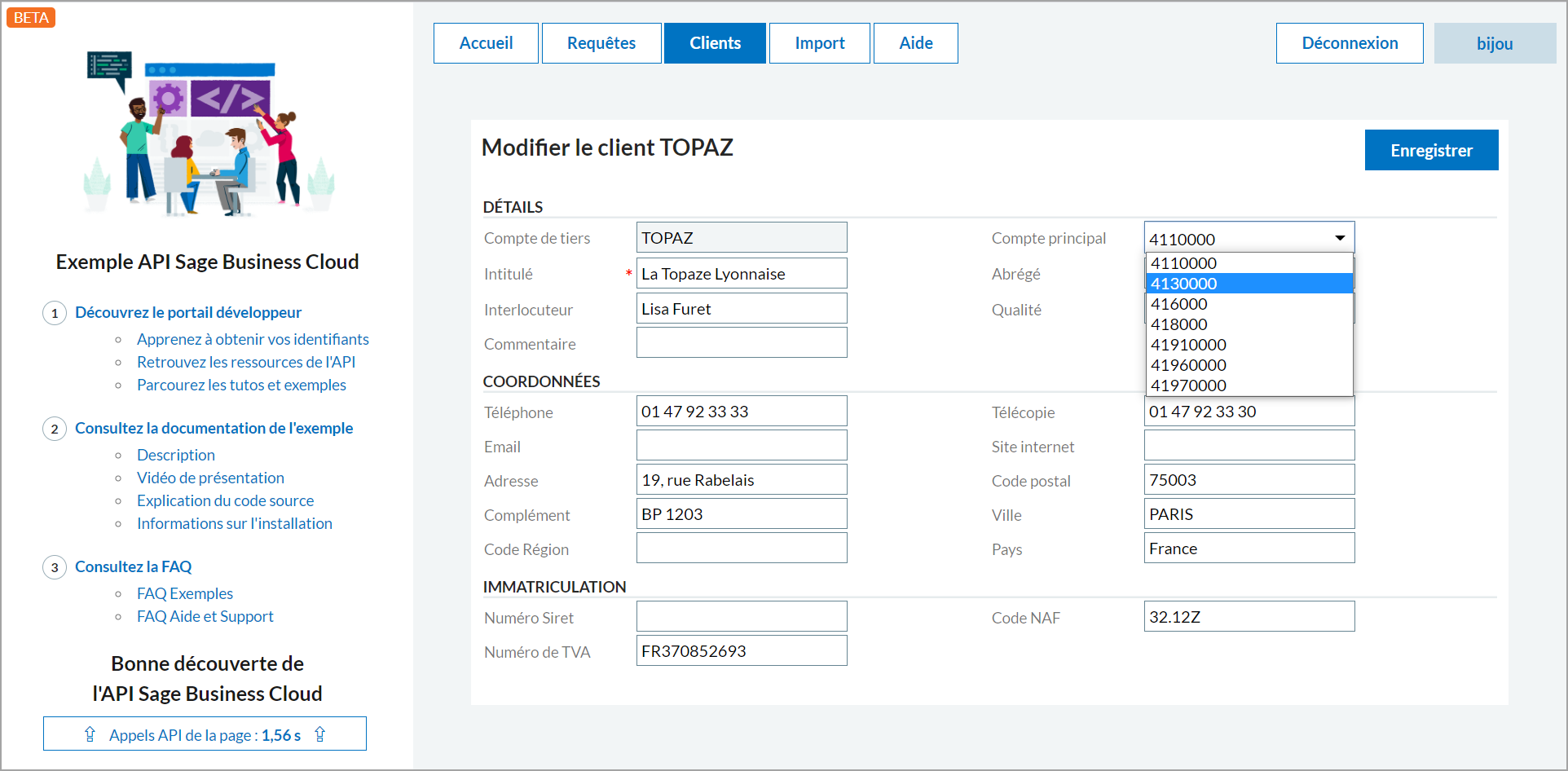This screenshot has width=1568, height=771.
Task: Click the Modifier le client TOPAZ heading
Action: click(607, 148)
